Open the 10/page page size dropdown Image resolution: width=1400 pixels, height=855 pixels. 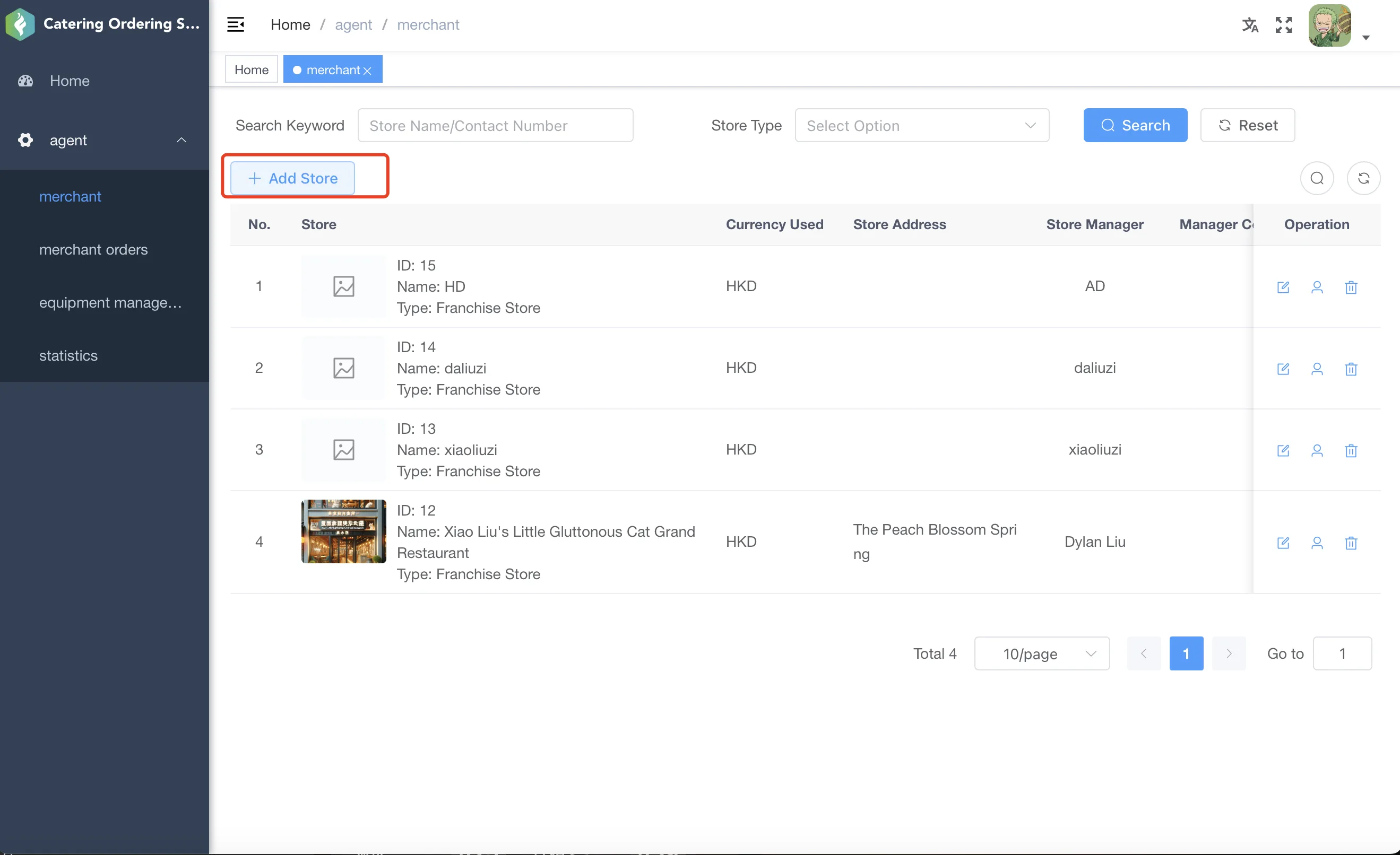1041,653
